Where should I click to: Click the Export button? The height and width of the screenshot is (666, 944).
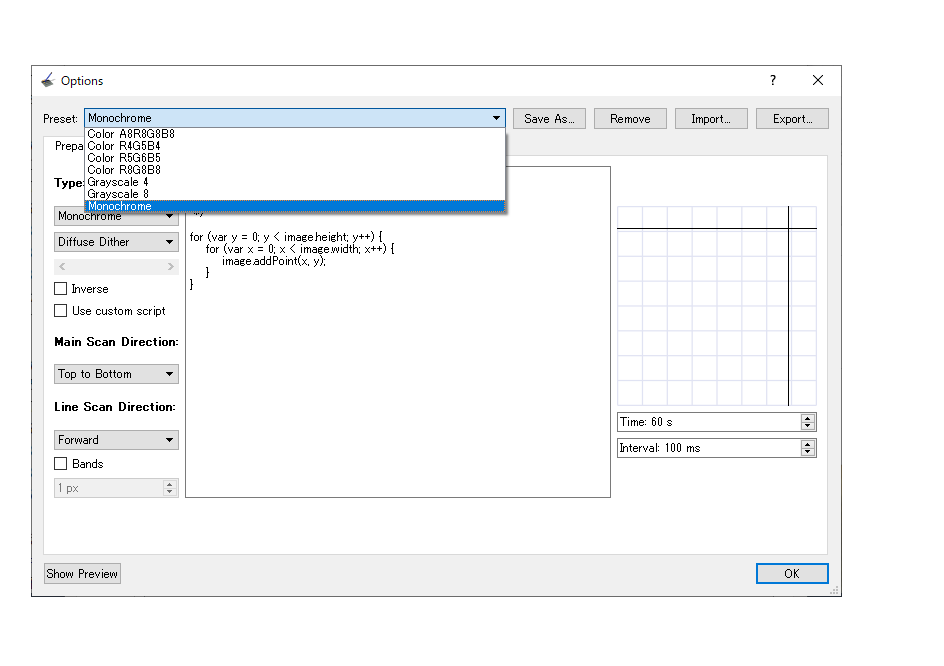[792, 119]
